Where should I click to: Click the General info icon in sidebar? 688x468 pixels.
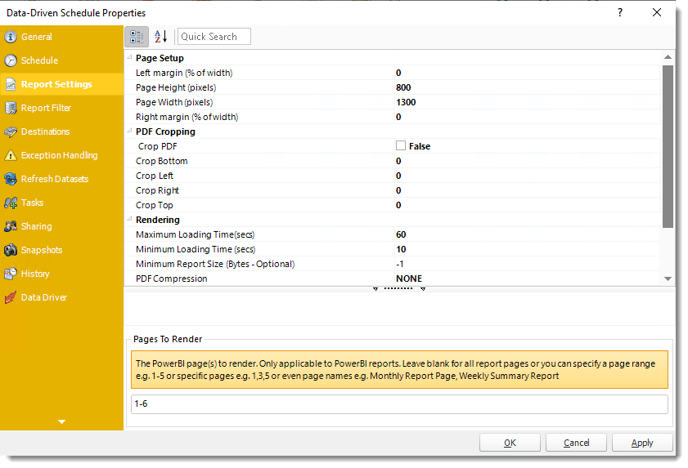coord(11,37)
